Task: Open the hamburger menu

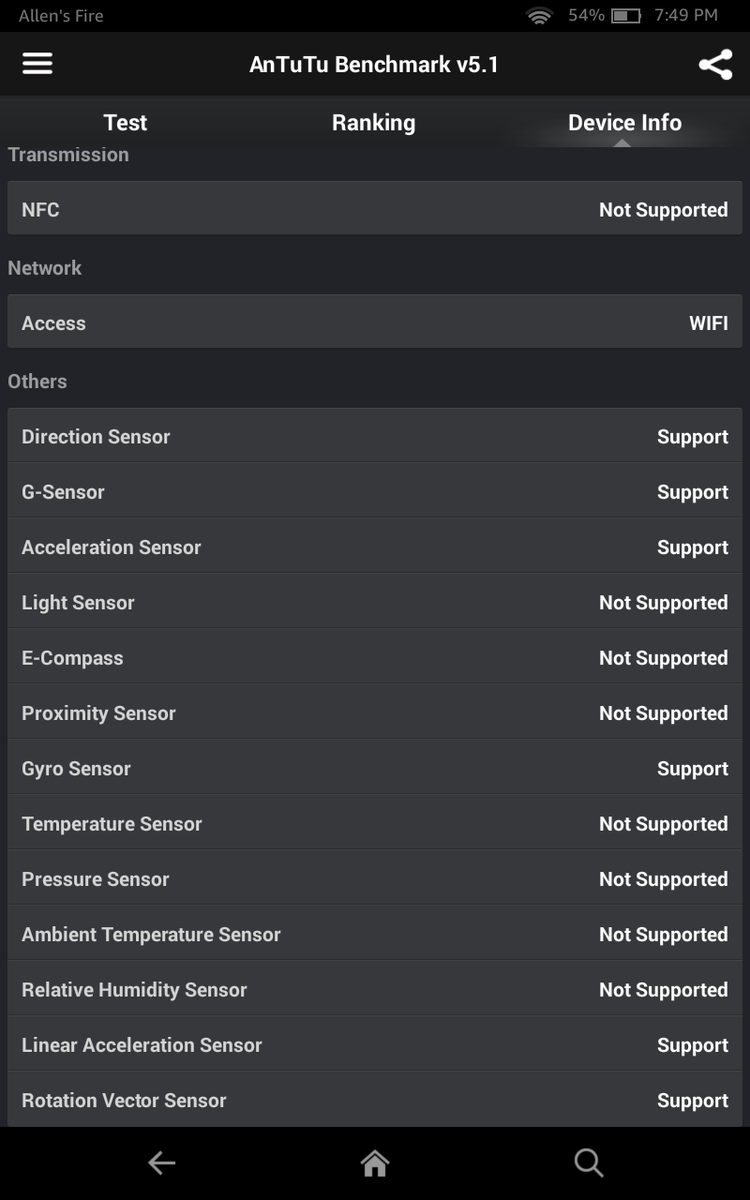Action: (x=37, y=64)
